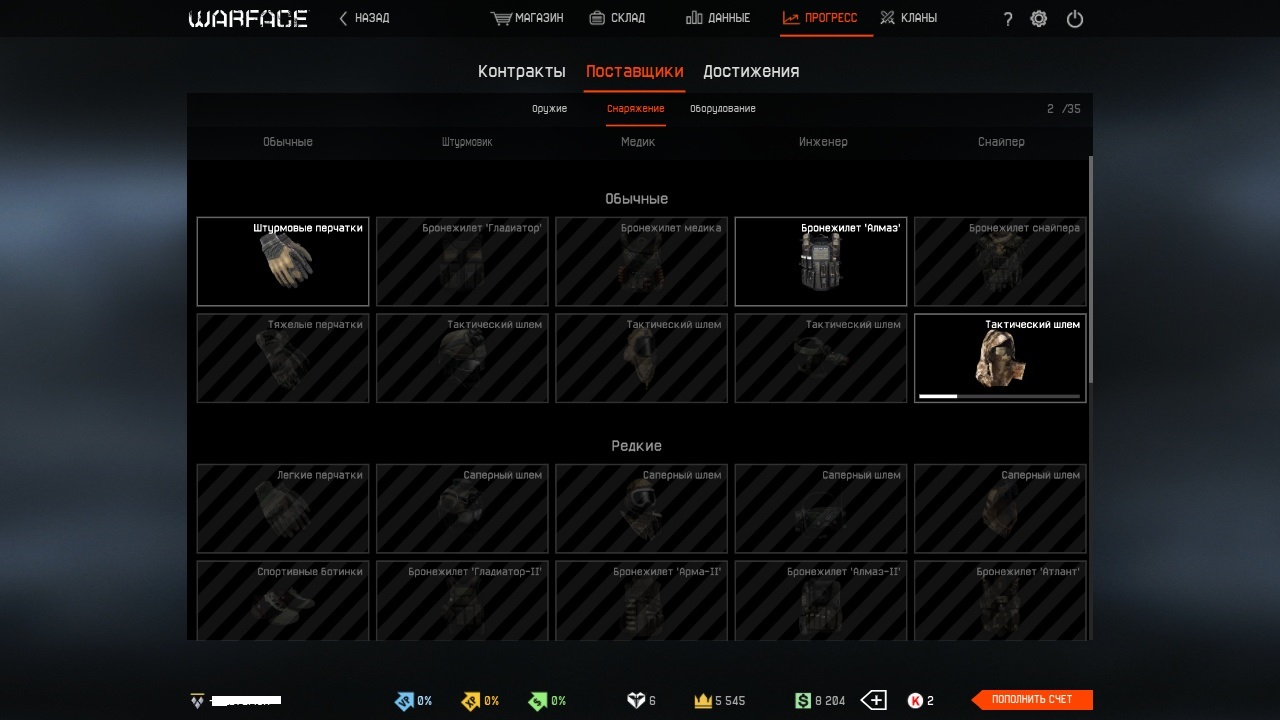Click the red K credits icon

[x=915, y=701]
